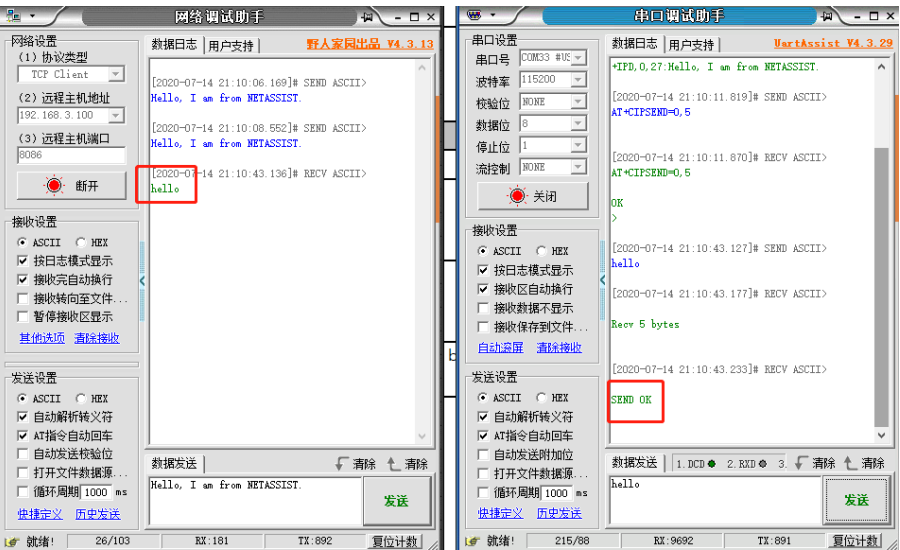This screenshot has width=900, height=550.
Task: Open the 校验位 NONE dropdown
Action: (x=578, y=102)
